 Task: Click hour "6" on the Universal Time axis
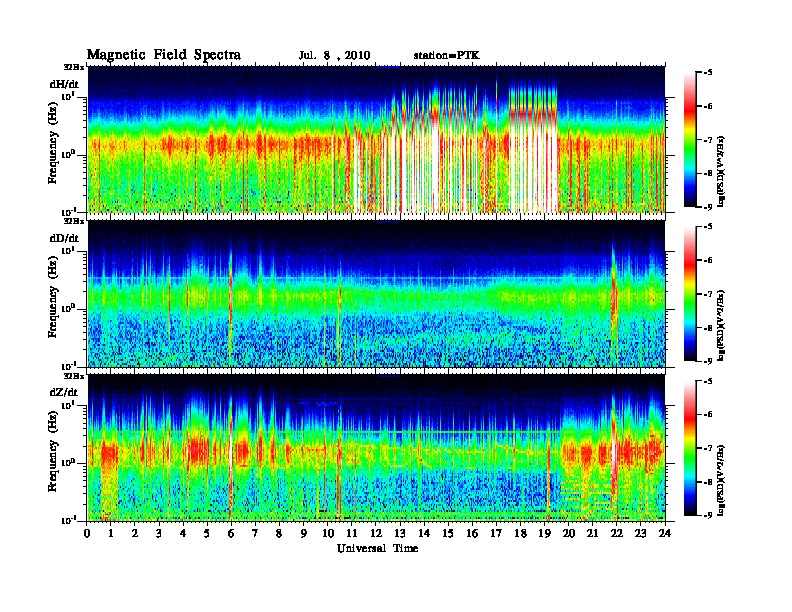[231, 533]
